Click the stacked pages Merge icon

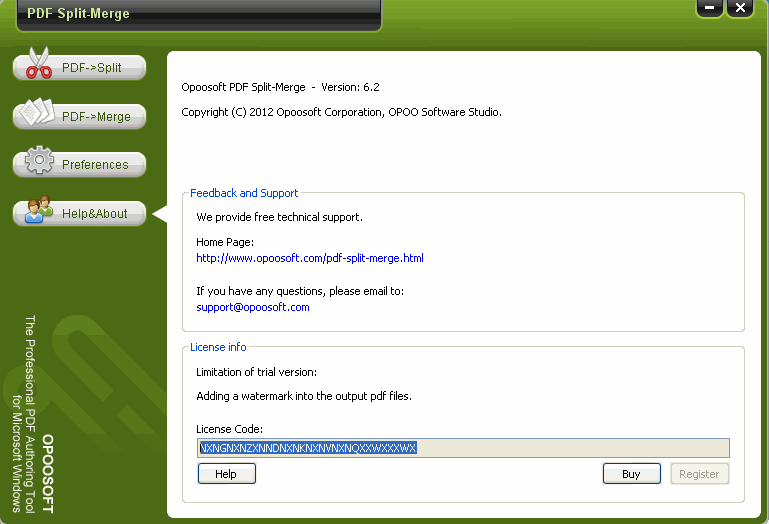tap(37, 112)
